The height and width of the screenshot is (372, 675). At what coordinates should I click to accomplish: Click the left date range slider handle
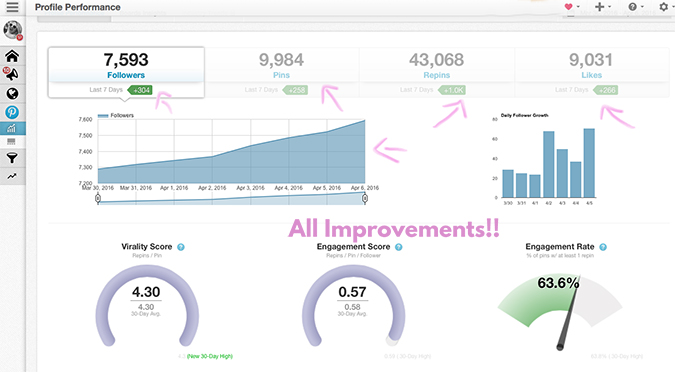pos(98,198)
